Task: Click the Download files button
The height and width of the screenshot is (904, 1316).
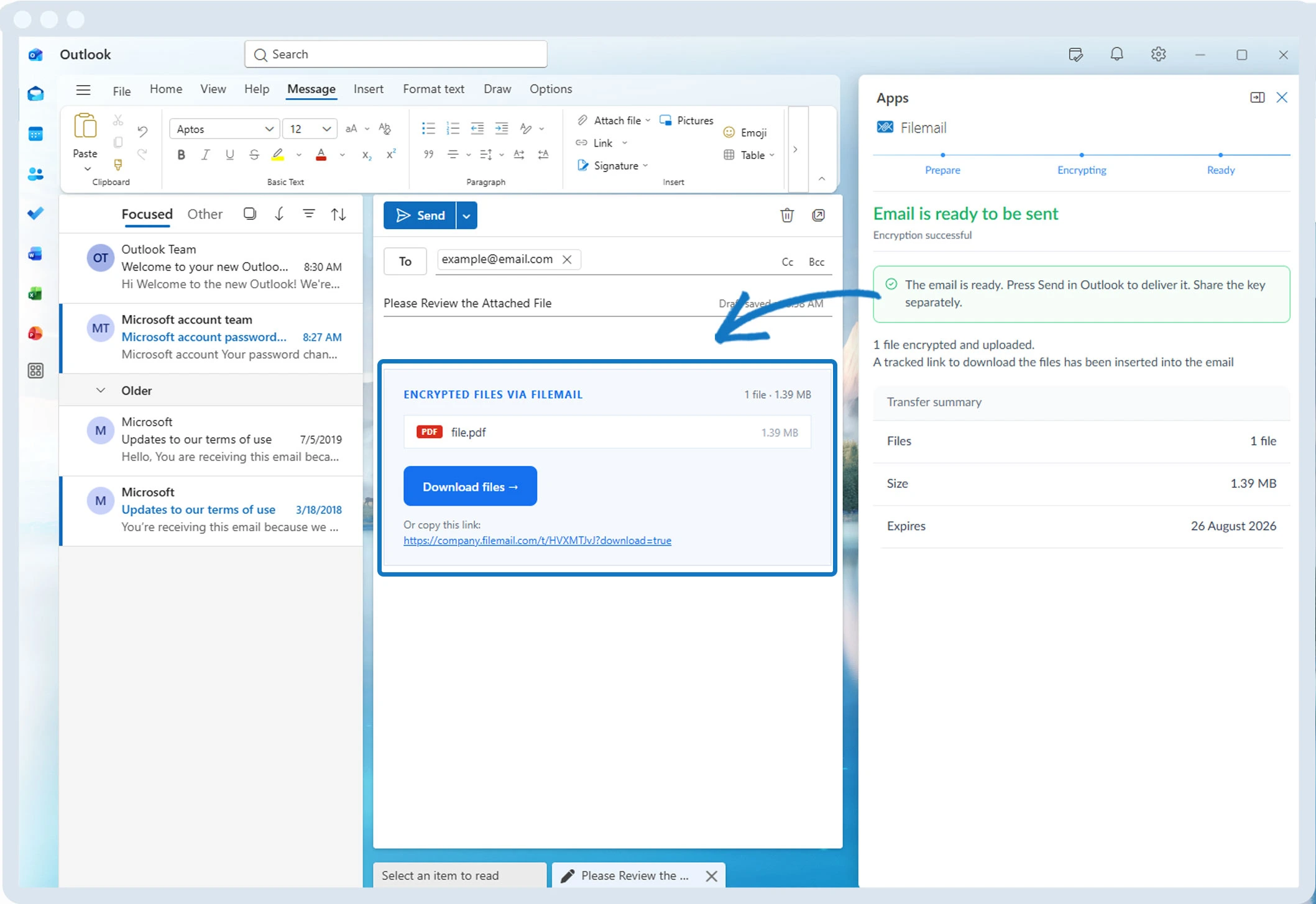Action: (470, 486)
